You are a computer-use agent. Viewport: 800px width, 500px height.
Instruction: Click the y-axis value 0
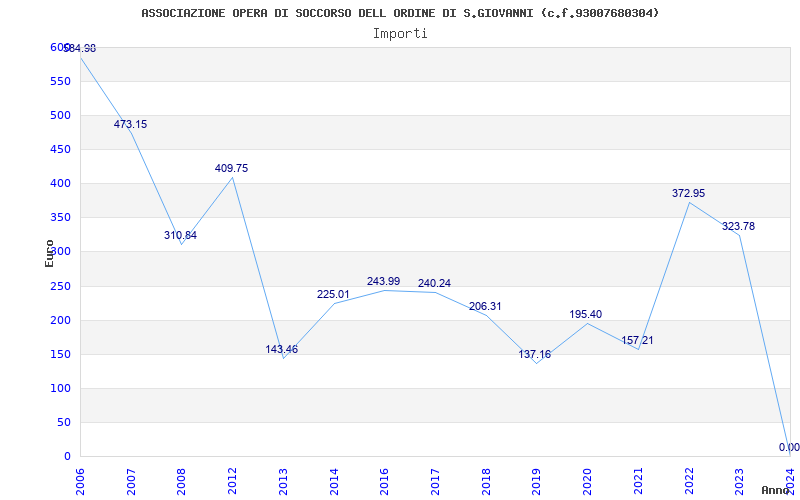(x=67, y=457)
